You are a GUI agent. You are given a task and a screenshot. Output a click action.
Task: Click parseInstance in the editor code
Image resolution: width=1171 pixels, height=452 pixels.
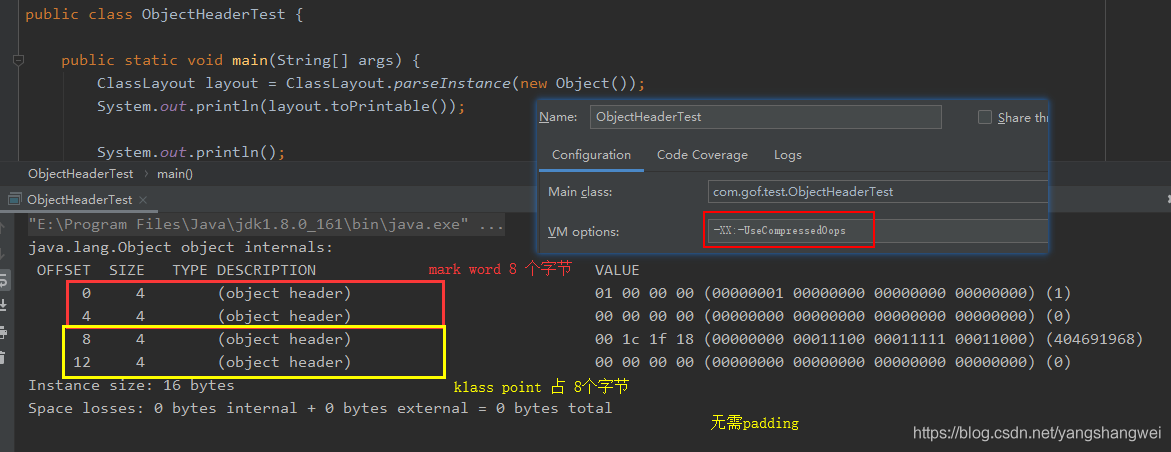coord(451,83)
